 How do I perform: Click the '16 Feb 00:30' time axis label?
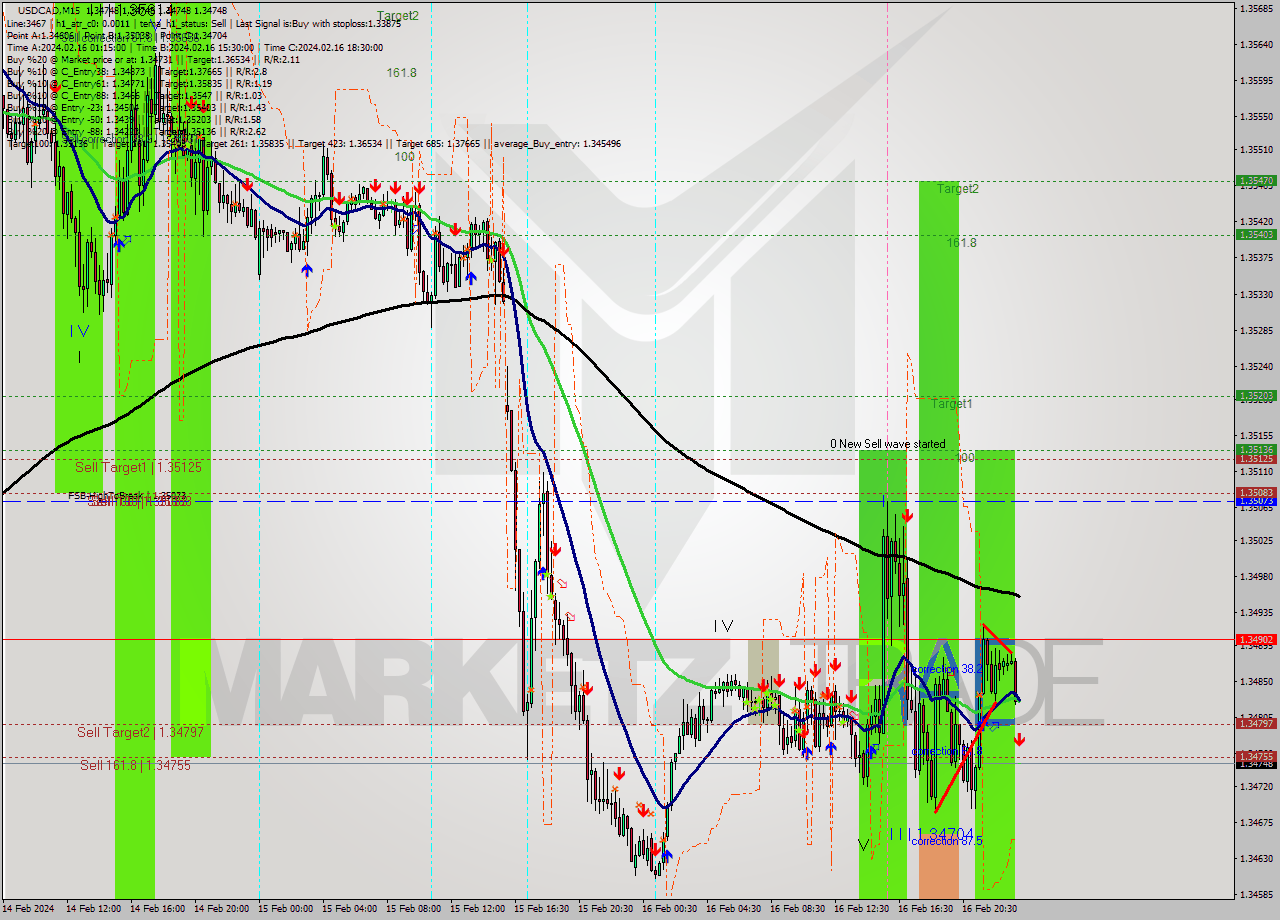pyautogui.click(x=670, y=909)
